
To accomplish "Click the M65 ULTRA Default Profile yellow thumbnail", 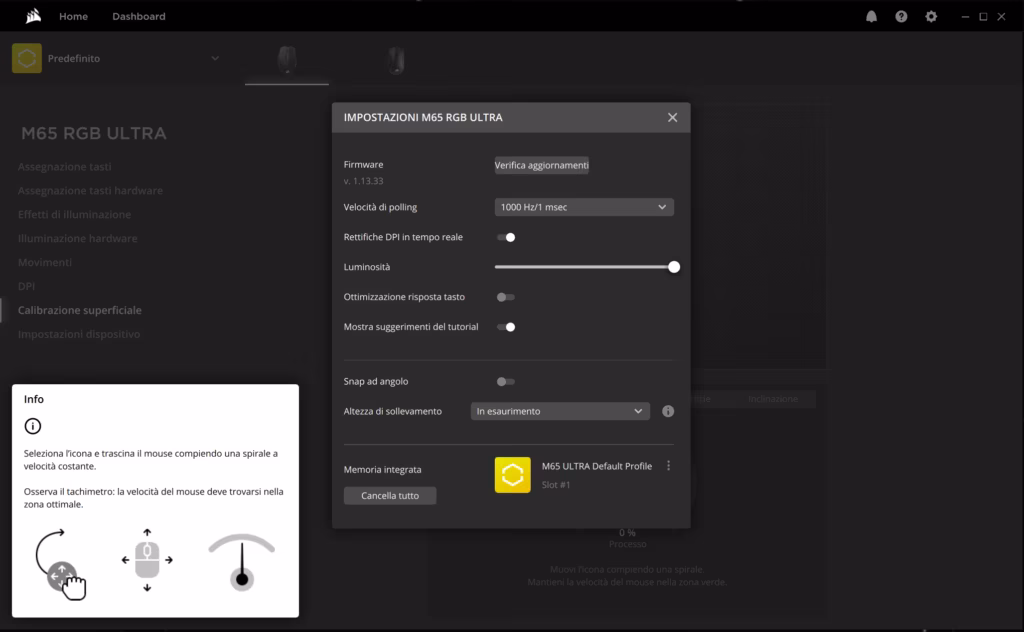I will coord(513,475).
